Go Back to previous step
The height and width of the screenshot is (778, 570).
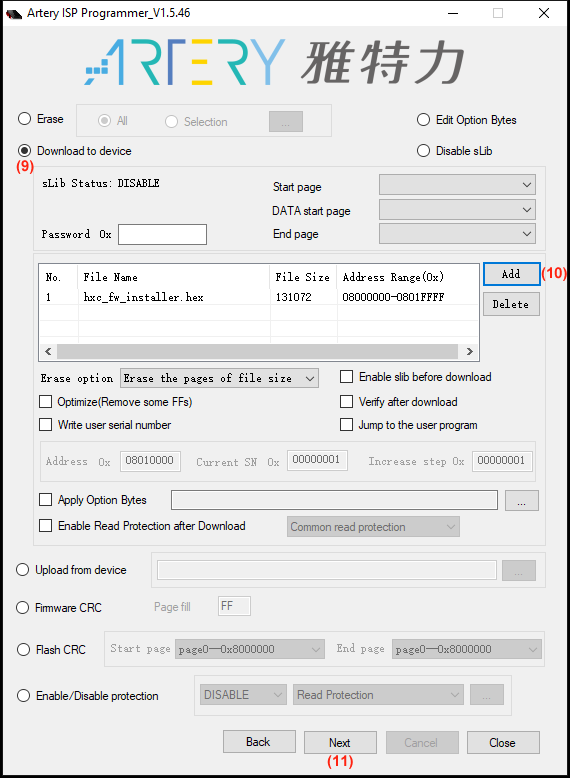[259, 742]
